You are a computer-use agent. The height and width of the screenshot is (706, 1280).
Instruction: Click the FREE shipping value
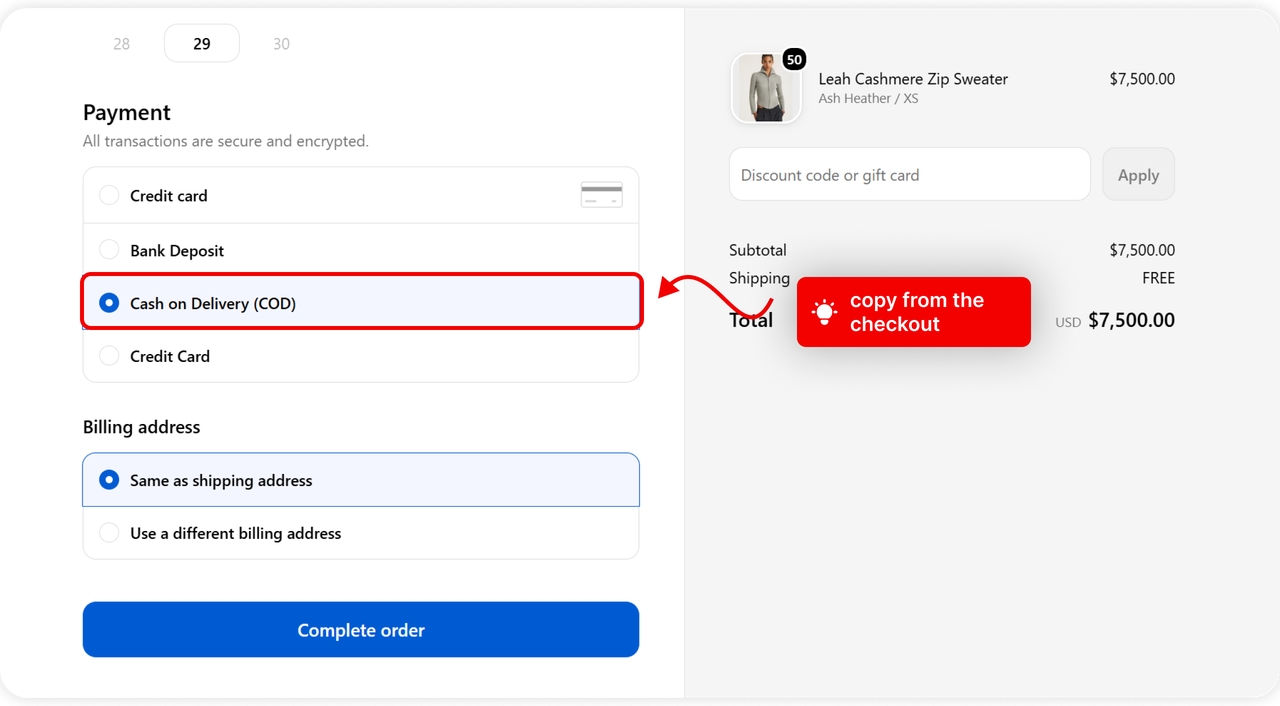click(1158, 278)
